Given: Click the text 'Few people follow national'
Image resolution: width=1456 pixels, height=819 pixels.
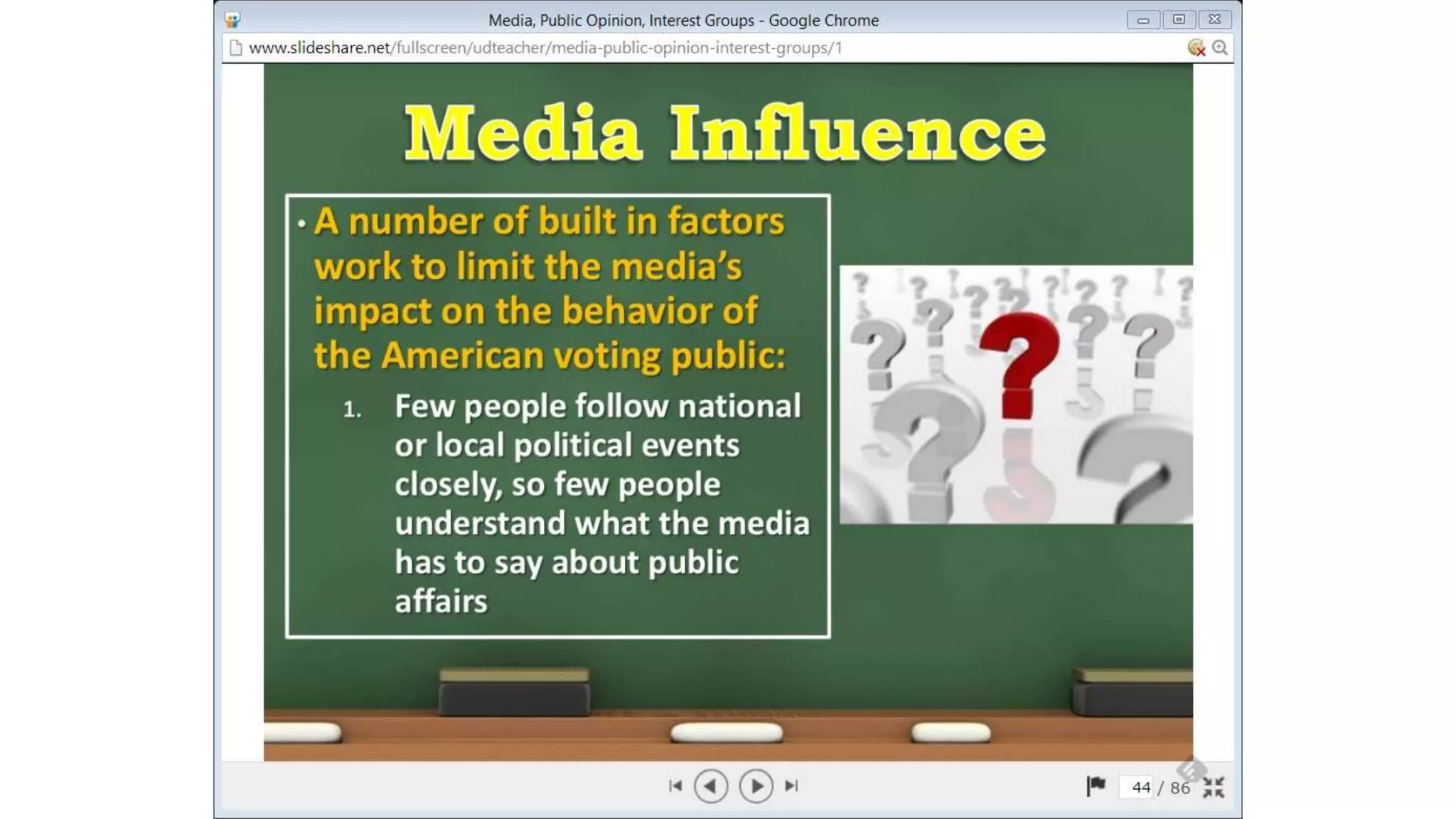Looking at the screenshot, I should click(x=598, y=407).
